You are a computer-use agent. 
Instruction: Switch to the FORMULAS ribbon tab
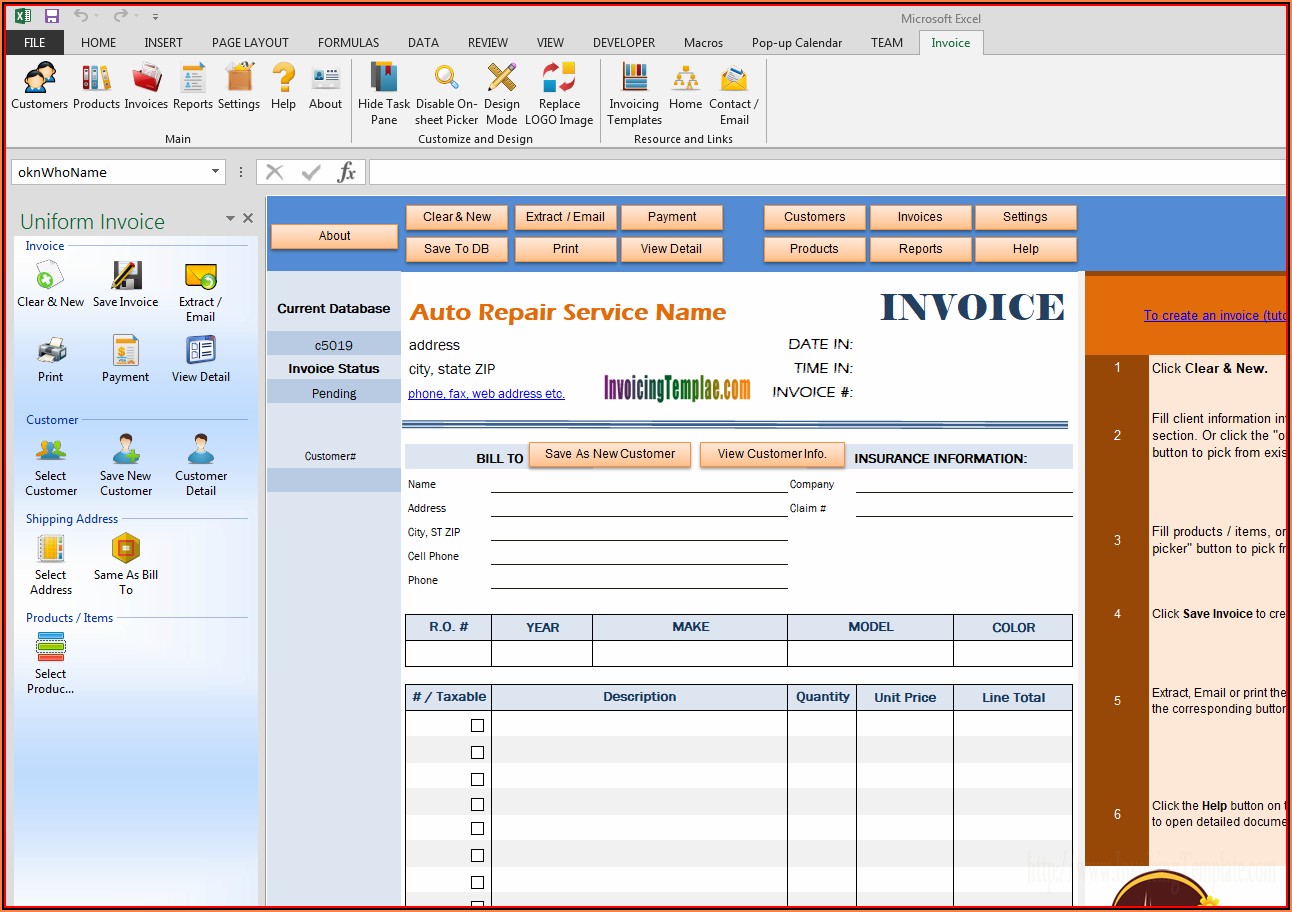(x=348, y=43)
